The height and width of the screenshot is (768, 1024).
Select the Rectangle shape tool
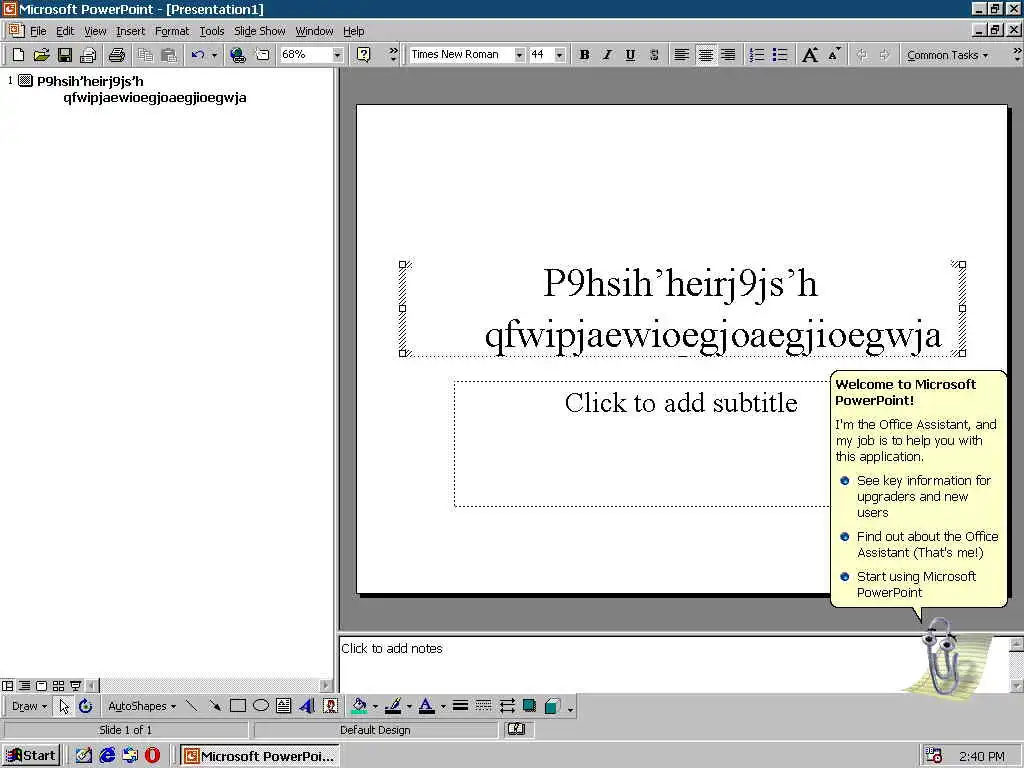coord(238,706)
